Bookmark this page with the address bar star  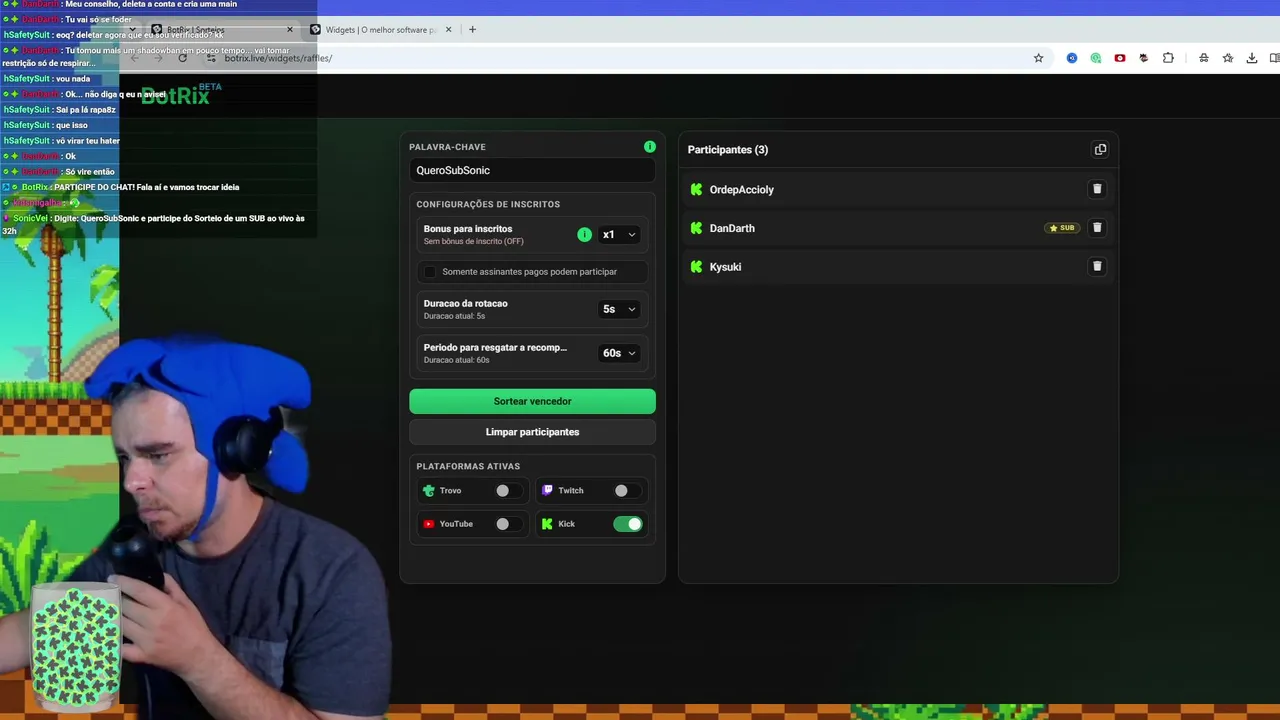click(1038, 58)
